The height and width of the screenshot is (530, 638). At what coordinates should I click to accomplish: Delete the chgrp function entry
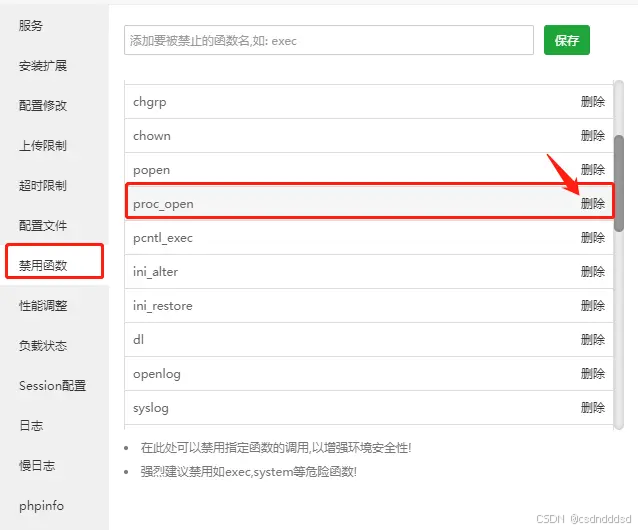pos(593,102)
